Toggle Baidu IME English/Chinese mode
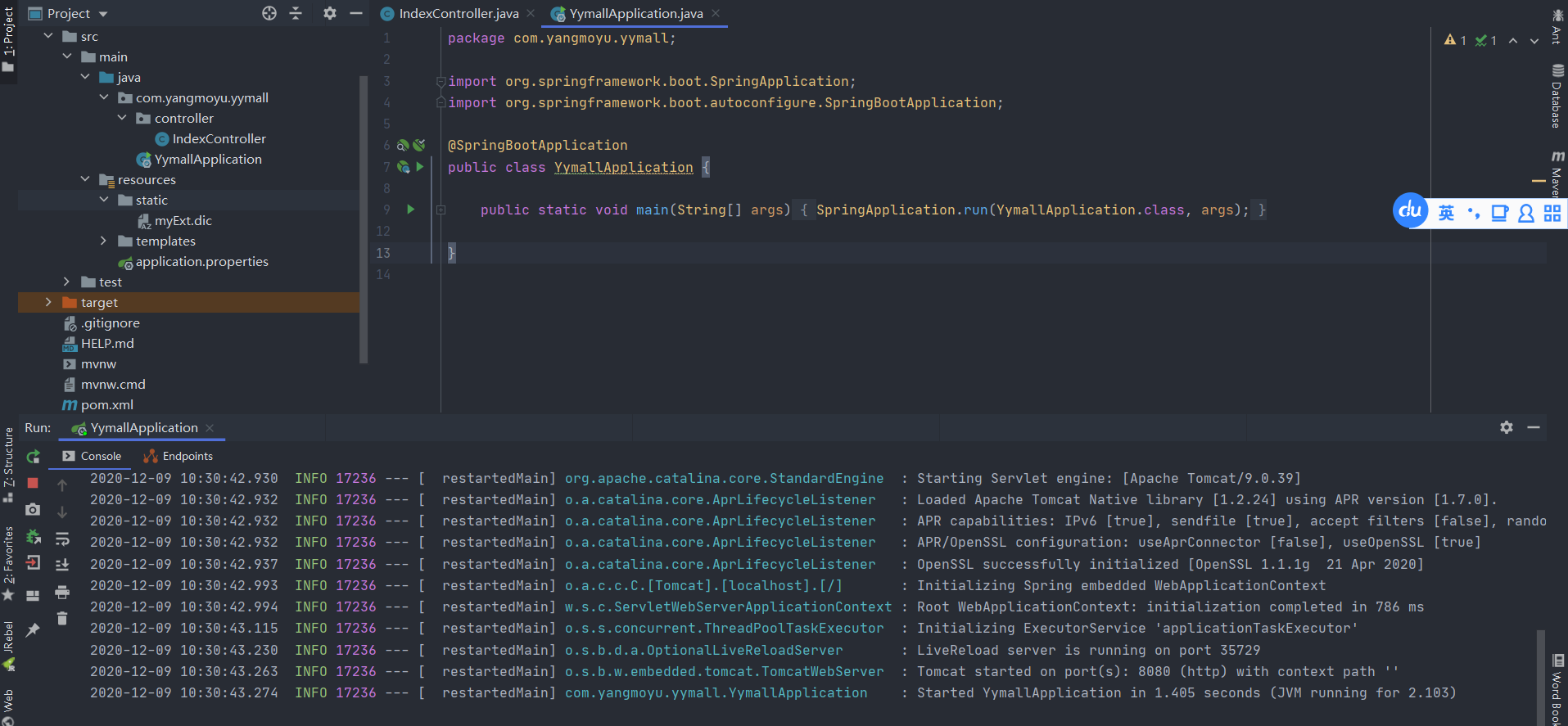1568x726 pixels. point(1447,214)
